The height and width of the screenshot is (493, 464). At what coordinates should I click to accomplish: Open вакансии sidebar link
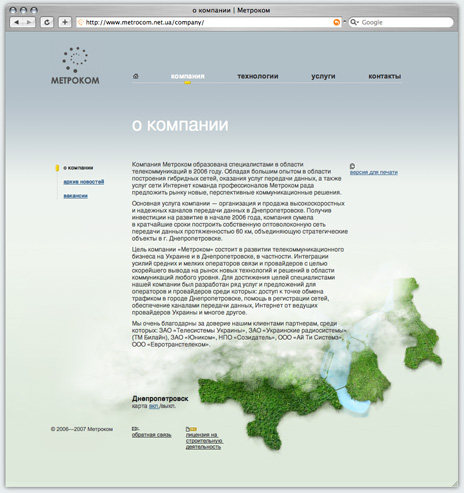click(x=76, y=196)
